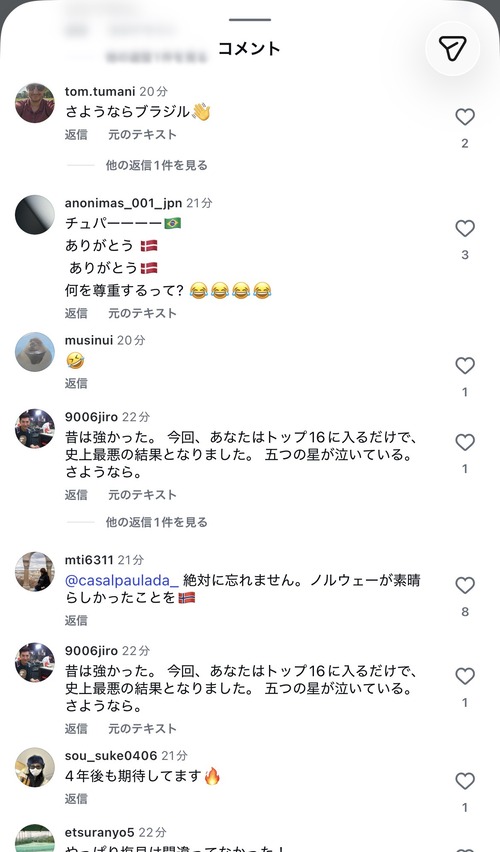Open etsuranyo5's username profile
The height and width of the screenshot is (852, 500).
(99, 832)
